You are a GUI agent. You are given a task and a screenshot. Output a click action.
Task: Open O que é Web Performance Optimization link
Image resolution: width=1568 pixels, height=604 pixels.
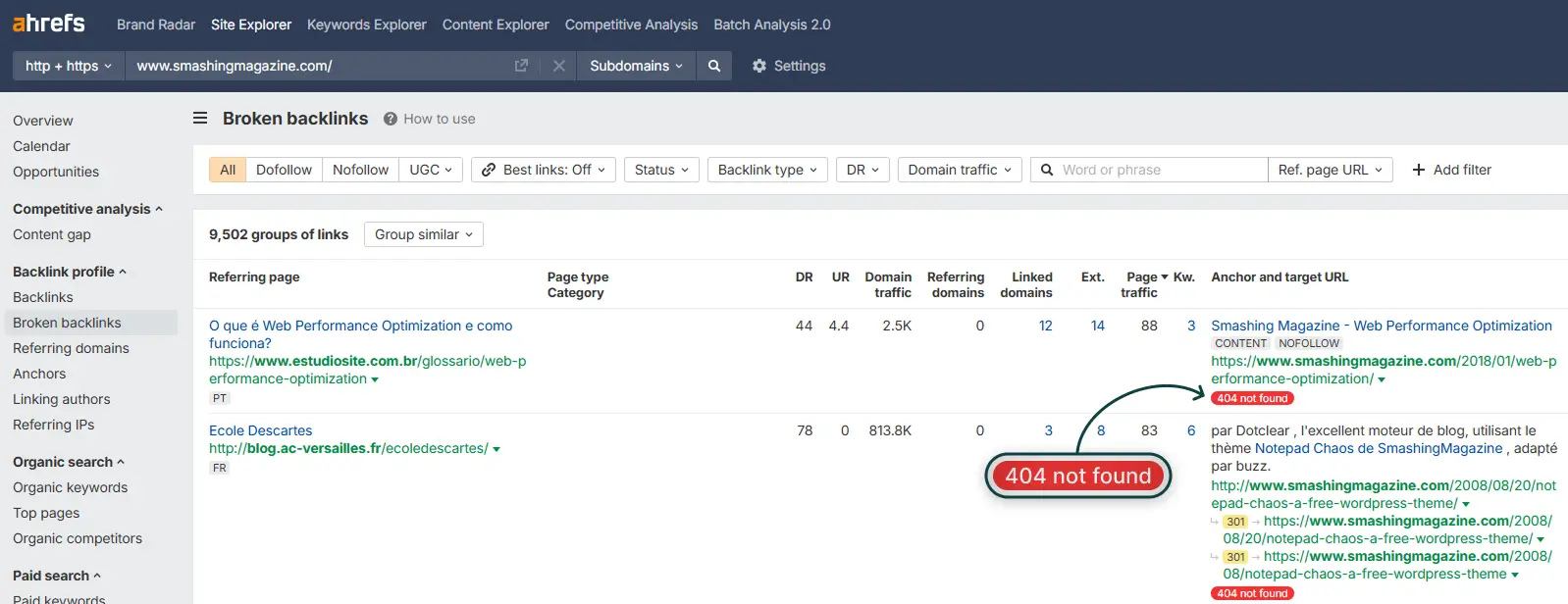(x=360, y=334)
